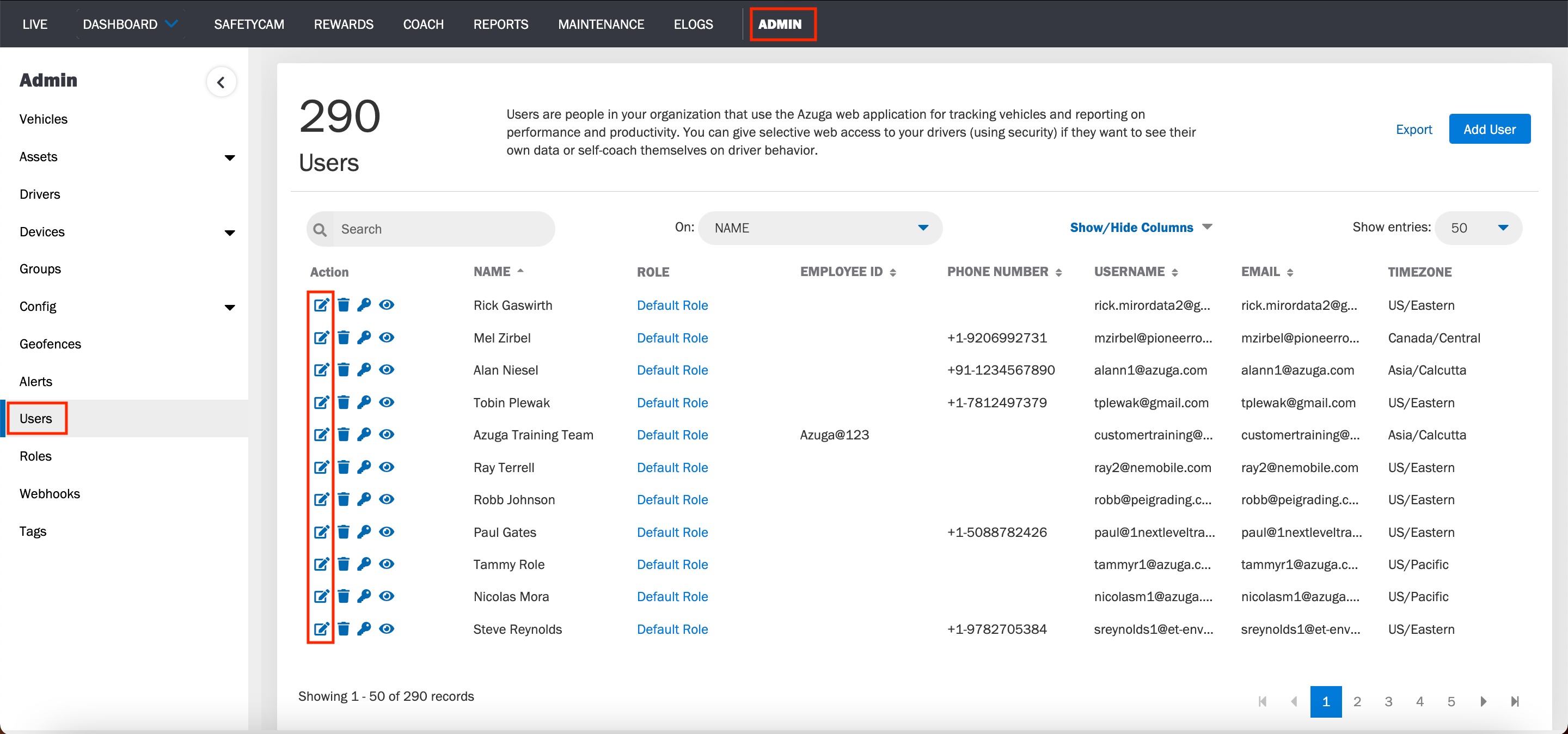Go to page 2
1568x734 pixels.
[x=1357, y=702]
